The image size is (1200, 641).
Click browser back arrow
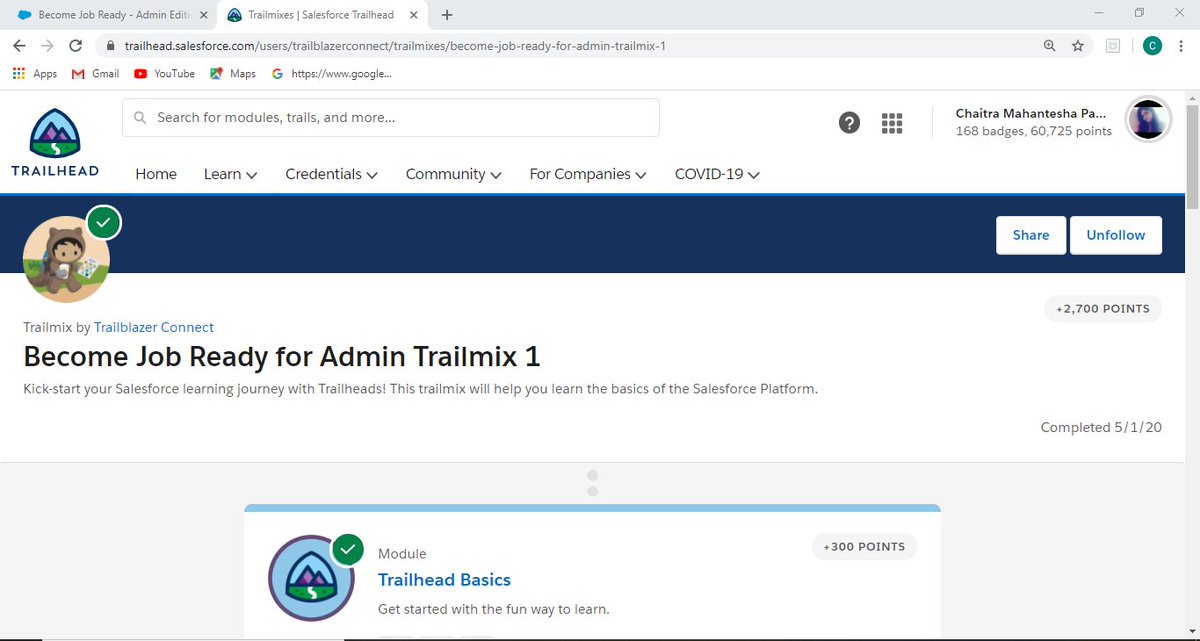pyautogui.click(x=19, y=46)
